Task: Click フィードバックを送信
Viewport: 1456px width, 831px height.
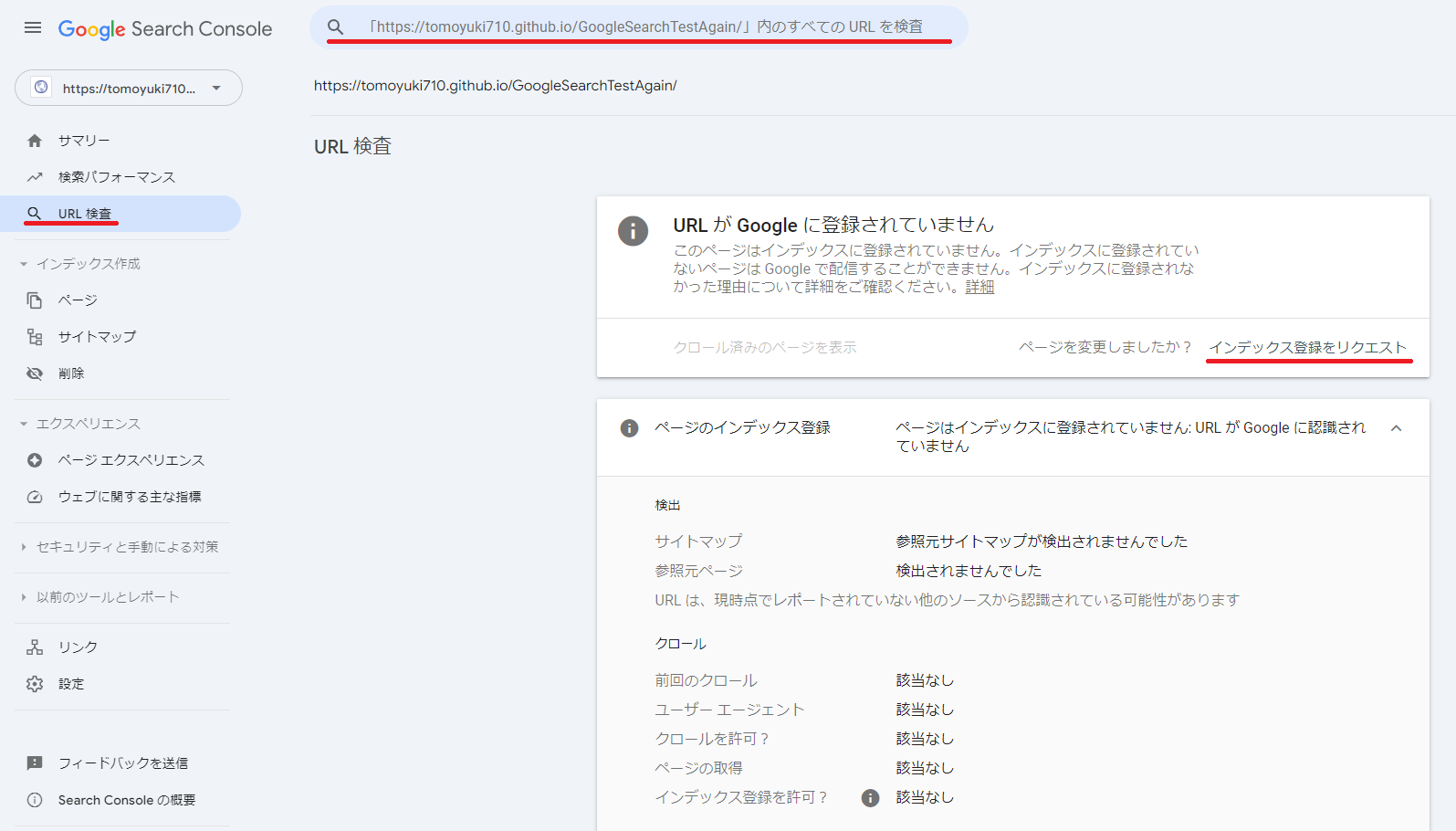Action: (x=120, y=763)
